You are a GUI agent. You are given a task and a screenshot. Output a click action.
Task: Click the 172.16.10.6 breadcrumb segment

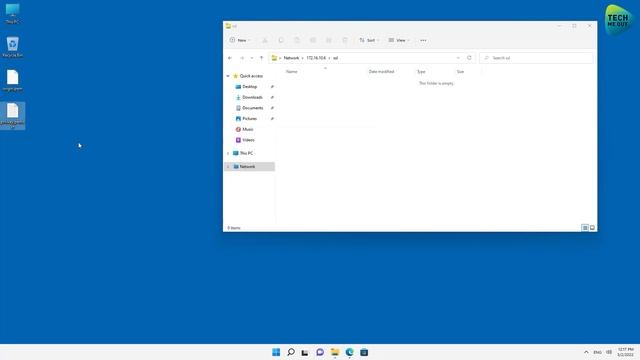click(316, 58)
